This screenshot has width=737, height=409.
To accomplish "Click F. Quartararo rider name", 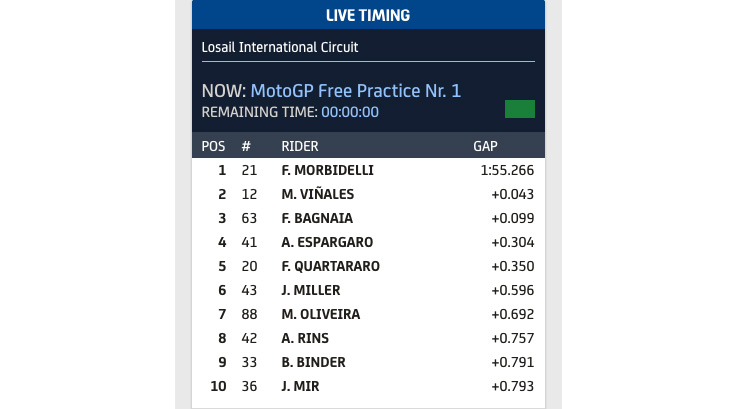I will pyautogui.click(x=330, y=266).
